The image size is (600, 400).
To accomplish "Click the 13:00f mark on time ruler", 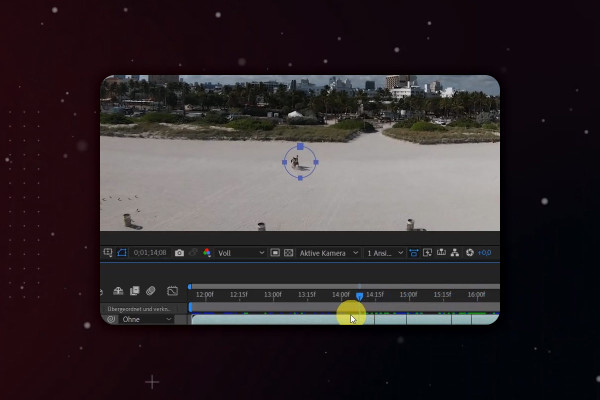I will coord(273,295).
